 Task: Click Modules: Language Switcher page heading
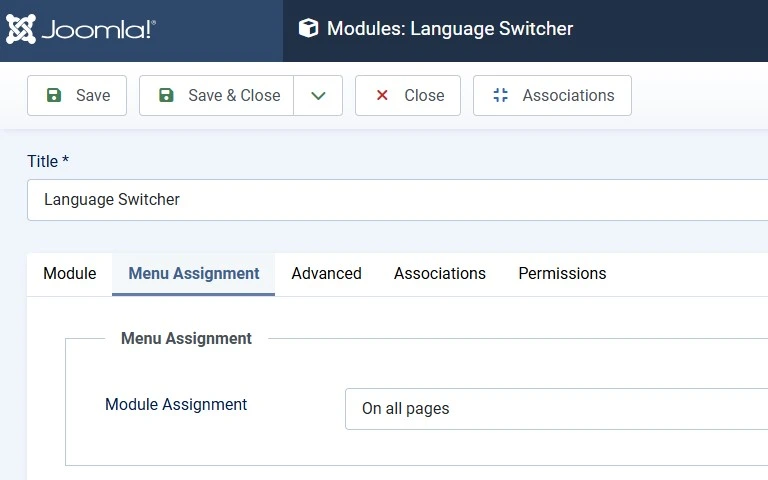pyautogui.click(x=450, y=28)
